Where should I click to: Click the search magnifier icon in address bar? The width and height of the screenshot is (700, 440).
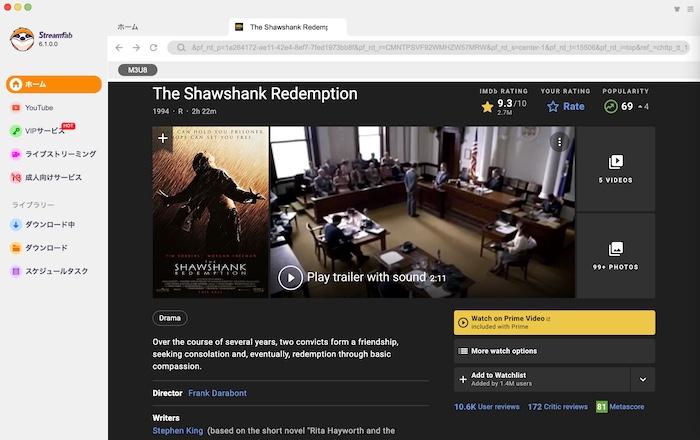coord(181,47)
